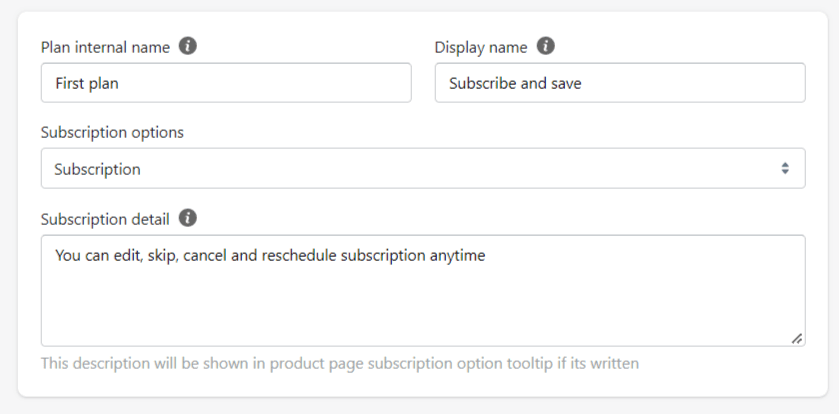Viewport: 839px width, 414px height.
Task: Click the 'You can edit, skip' sentence
Action: click(x=270, y=256)
